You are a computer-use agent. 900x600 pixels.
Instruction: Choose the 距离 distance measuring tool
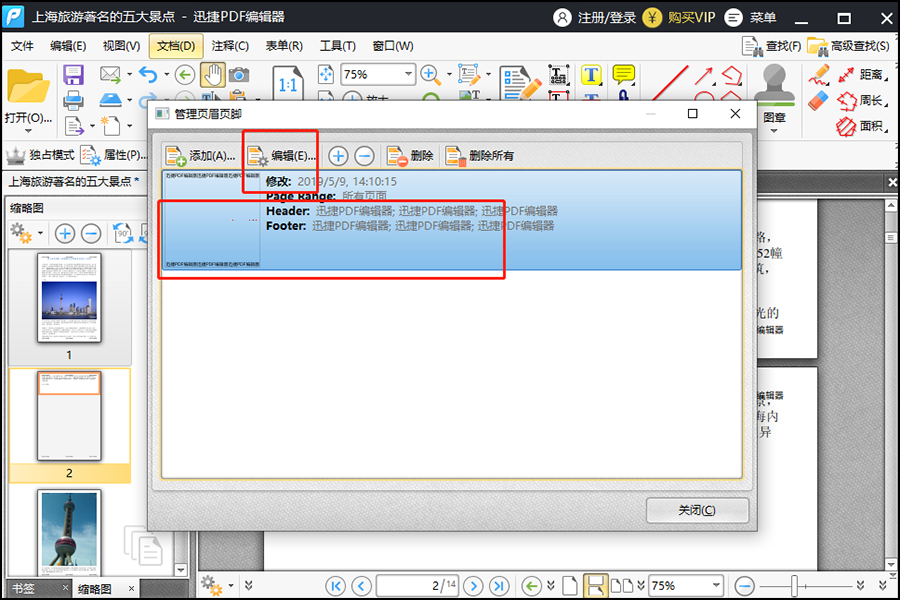(x=862, y=75)
